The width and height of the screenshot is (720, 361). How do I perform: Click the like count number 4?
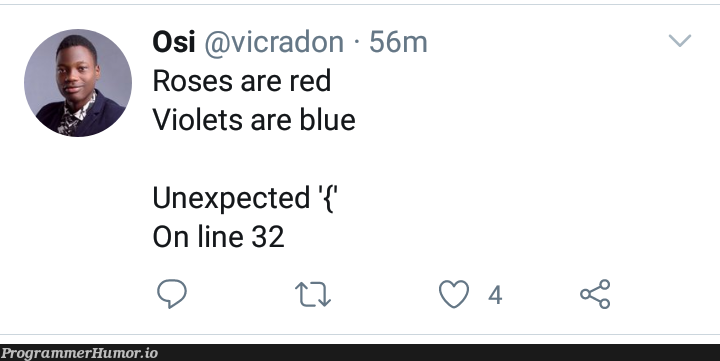495,295
